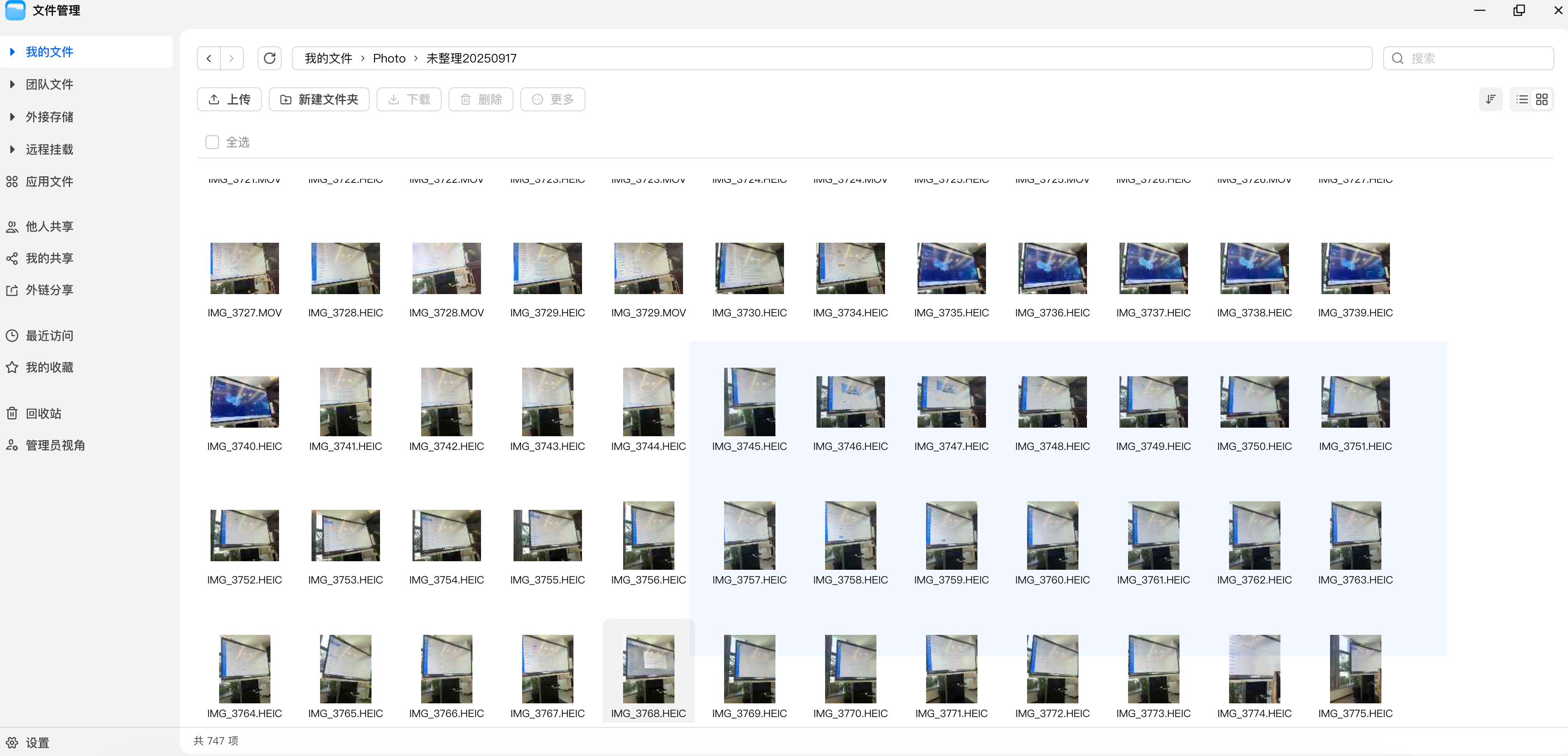Click the 新建文件夹 new folder button

click(x=319, y=99)
